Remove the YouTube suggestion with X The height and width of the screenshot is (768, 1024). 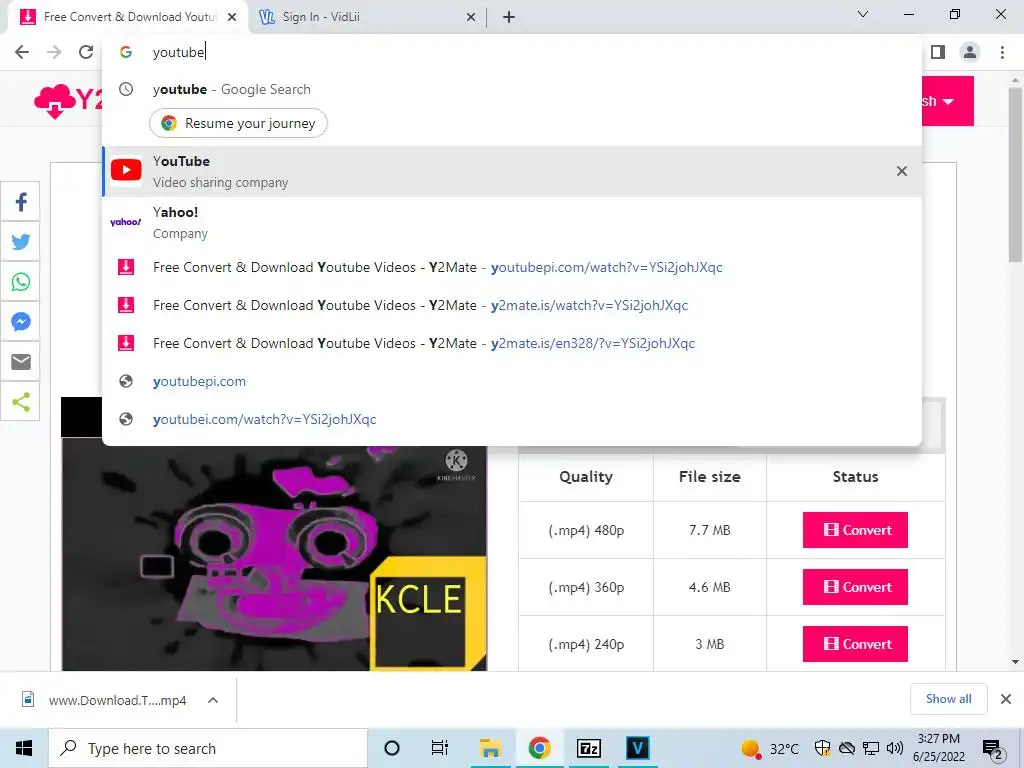coord(902,171)
